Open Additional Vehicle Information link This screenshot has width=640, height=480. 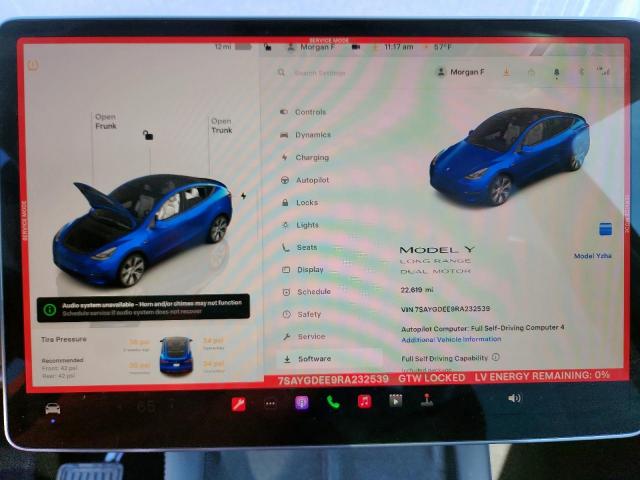click(451, 339)
